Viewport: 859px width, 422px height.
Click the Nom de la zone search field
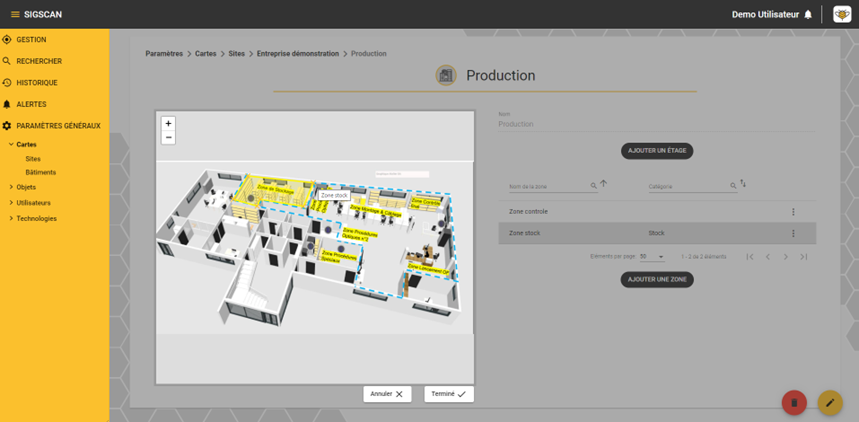click(549, 186)
